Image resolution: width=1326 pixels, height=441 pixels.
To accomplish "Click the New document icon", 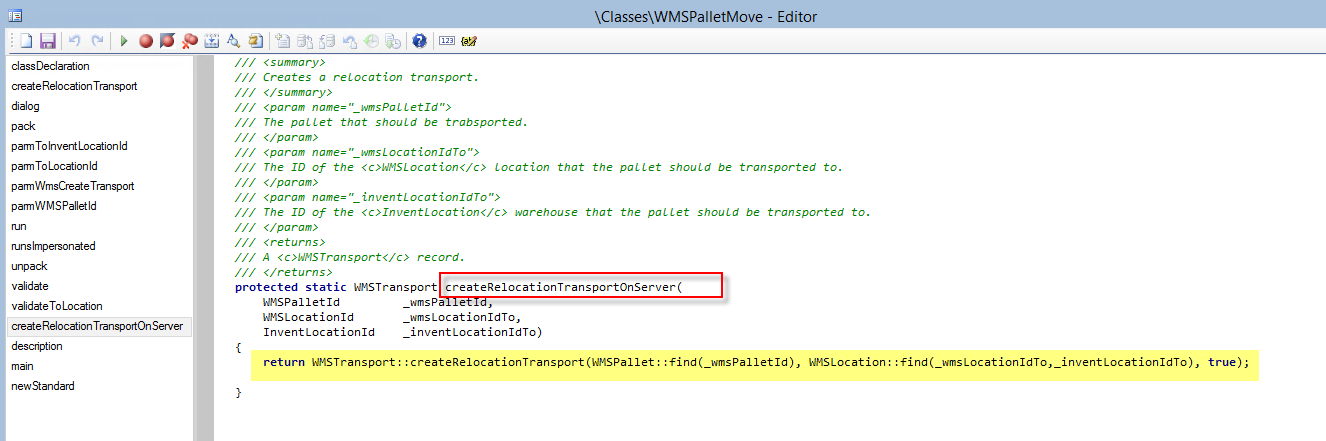I will pos(26,41).
